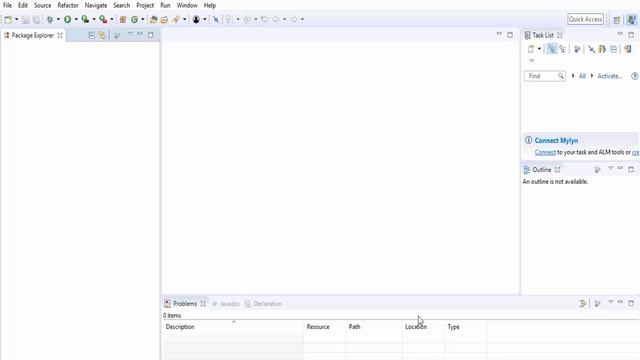Toggle Hide Completed Tasks in Task List
640x360 pixels.
591,49
